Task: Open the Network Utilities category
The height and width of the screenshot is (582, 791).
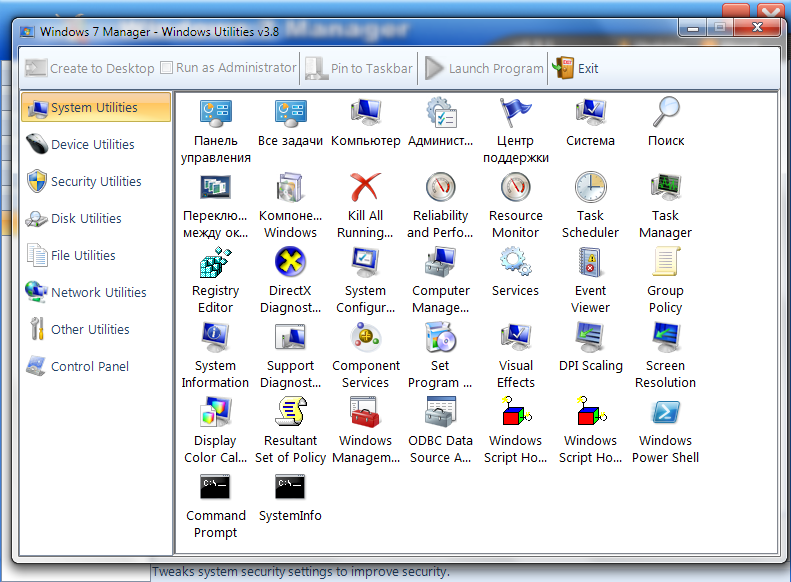Action: click(97, 292)
